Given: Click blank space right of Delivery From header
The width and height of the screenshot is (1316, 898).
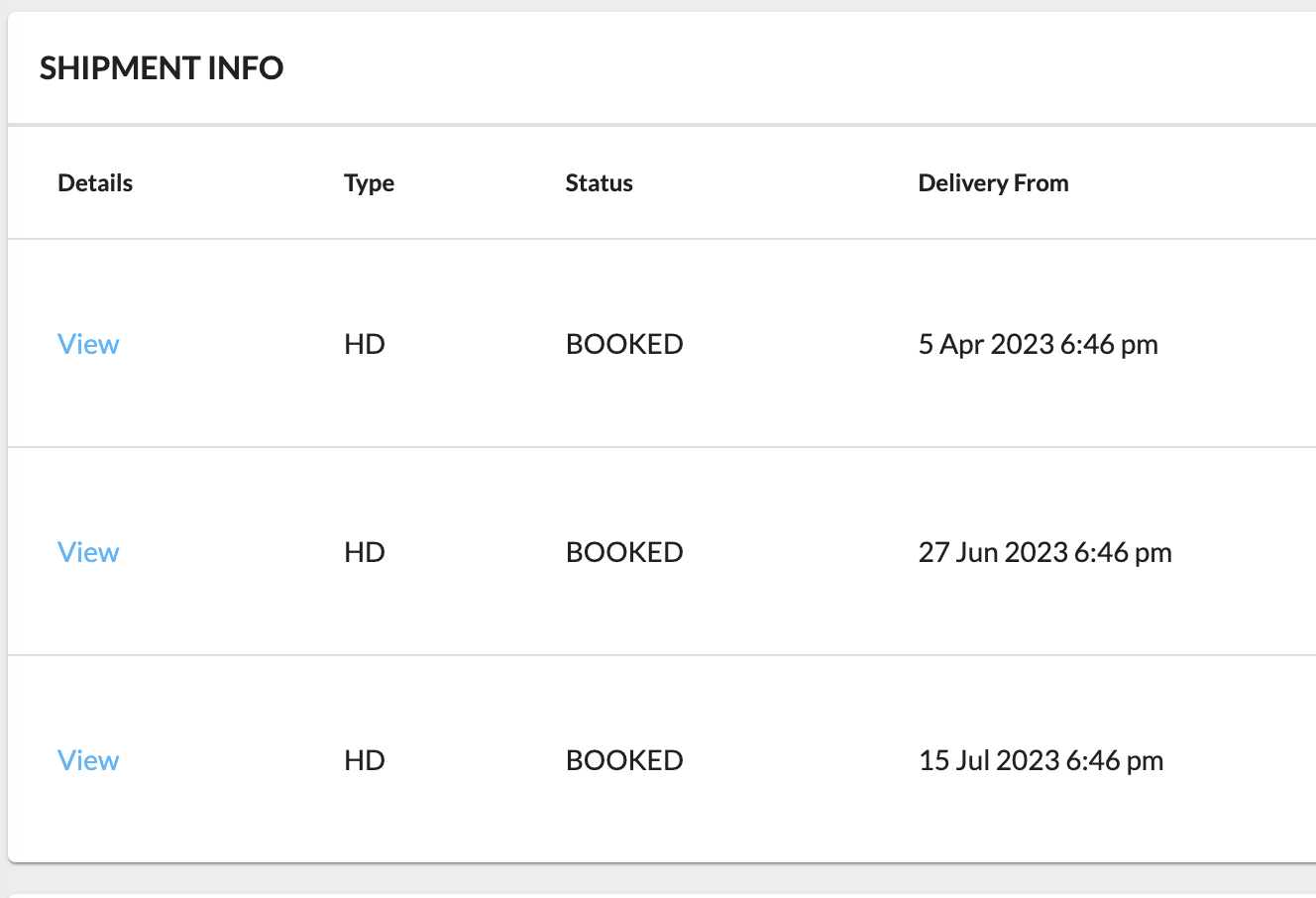Looking at the screenshot, I should pyautogui.click(x=1209, y=183).
